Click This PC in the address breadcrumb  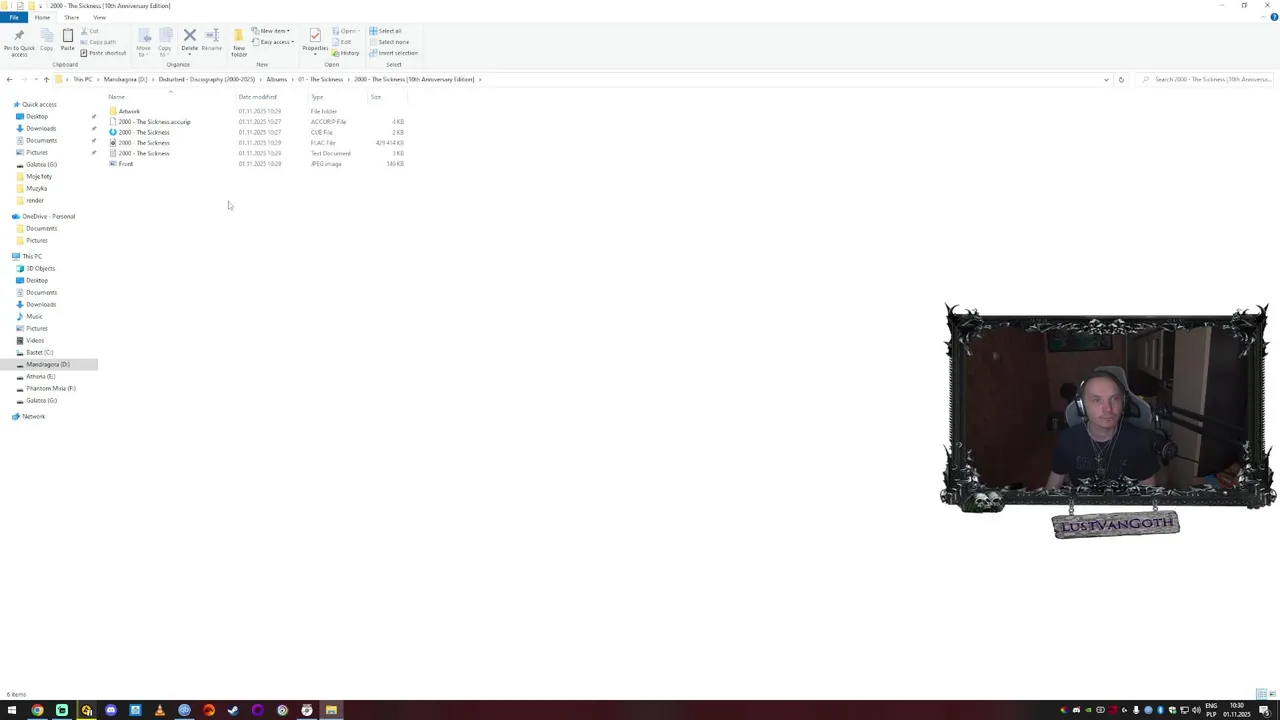point(82,79)
